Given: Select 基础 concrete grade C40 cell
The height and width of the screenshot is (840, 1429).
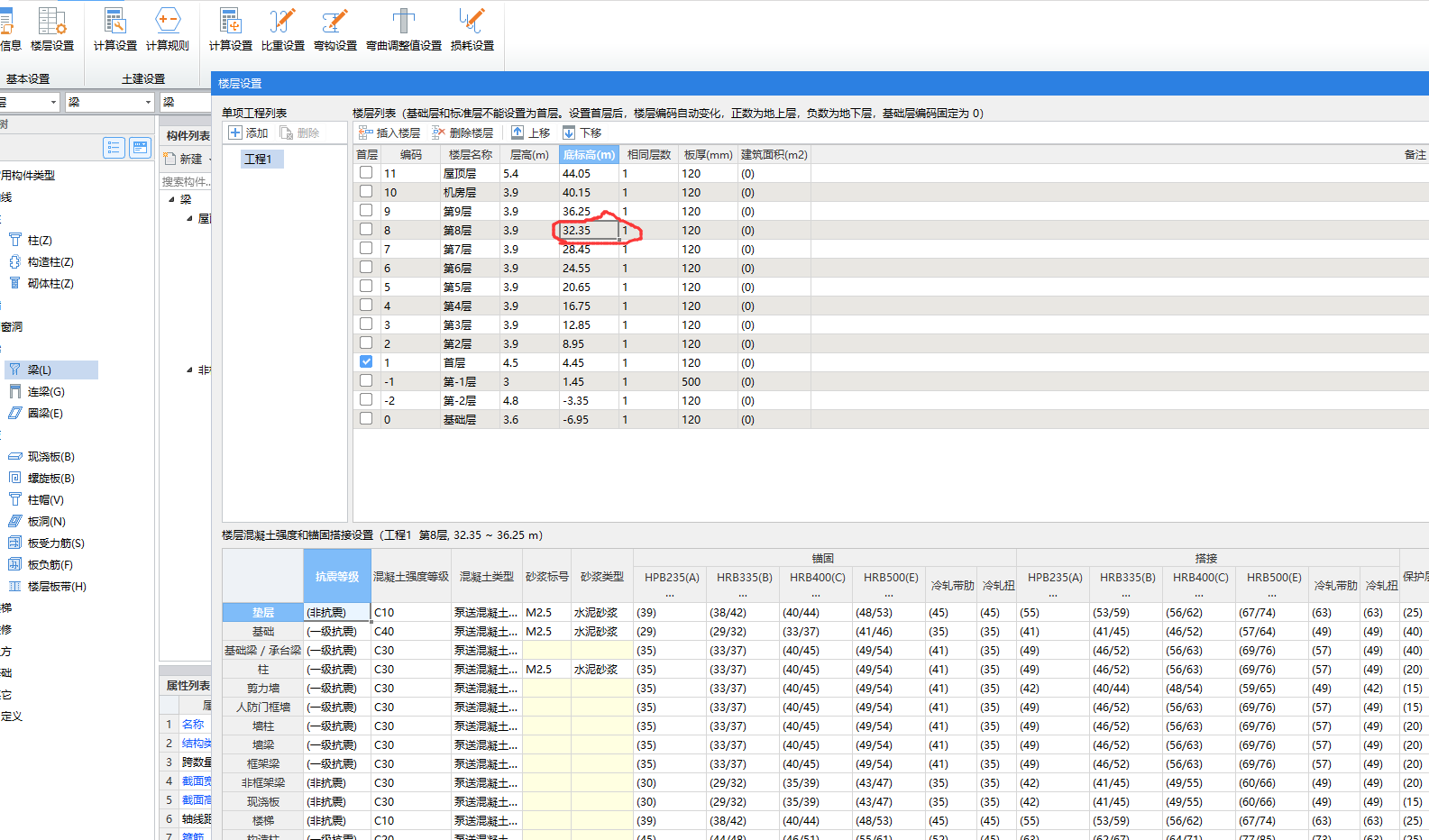Looking at the screenshot, I should pos(411,631).
